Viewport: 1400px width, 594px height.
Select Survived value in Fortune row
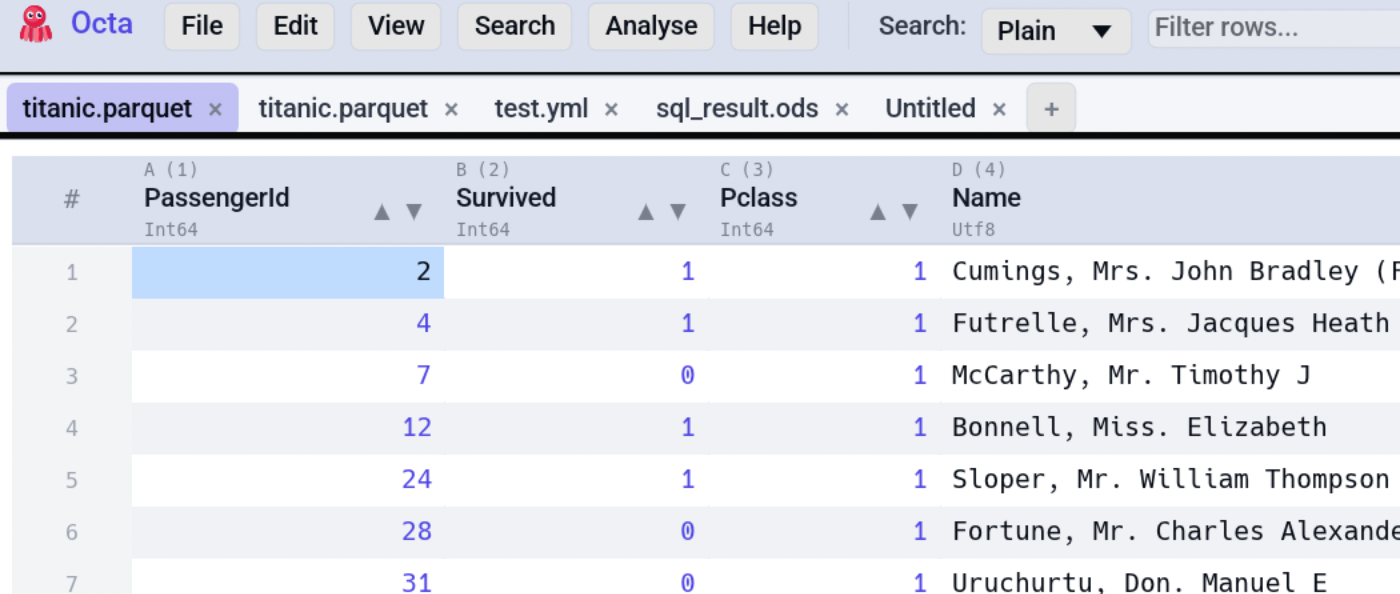576,532
